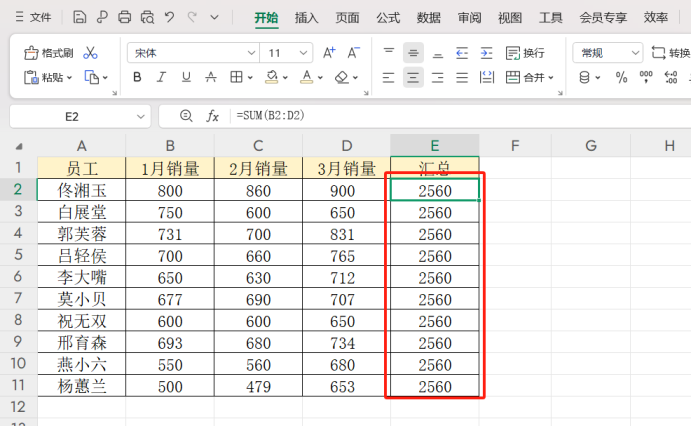Click the save icon in quick access bar
This screenshot has height=426, width=692.
(80, 17)
